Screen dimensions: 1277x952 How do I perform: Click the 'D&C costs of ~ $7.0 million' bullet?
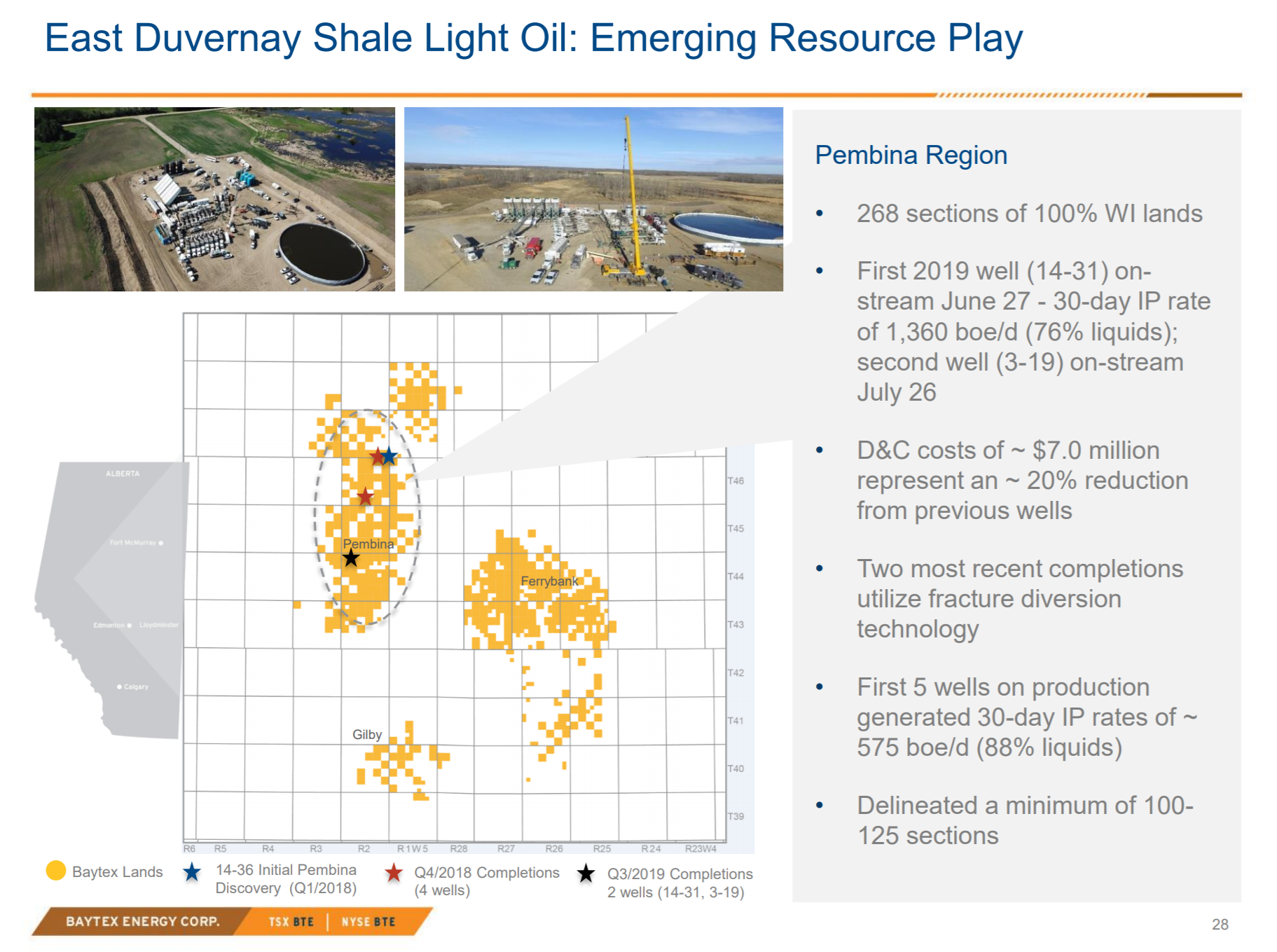pyautogui.click(x=1023, y=481)
